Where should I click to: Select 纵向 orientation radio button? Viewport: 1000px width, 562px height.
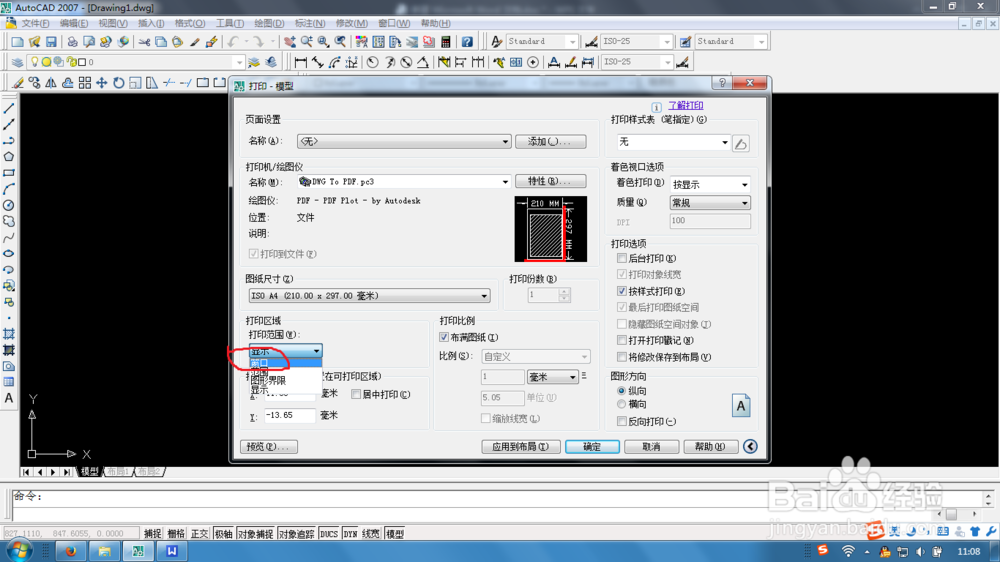click(621, 390)
